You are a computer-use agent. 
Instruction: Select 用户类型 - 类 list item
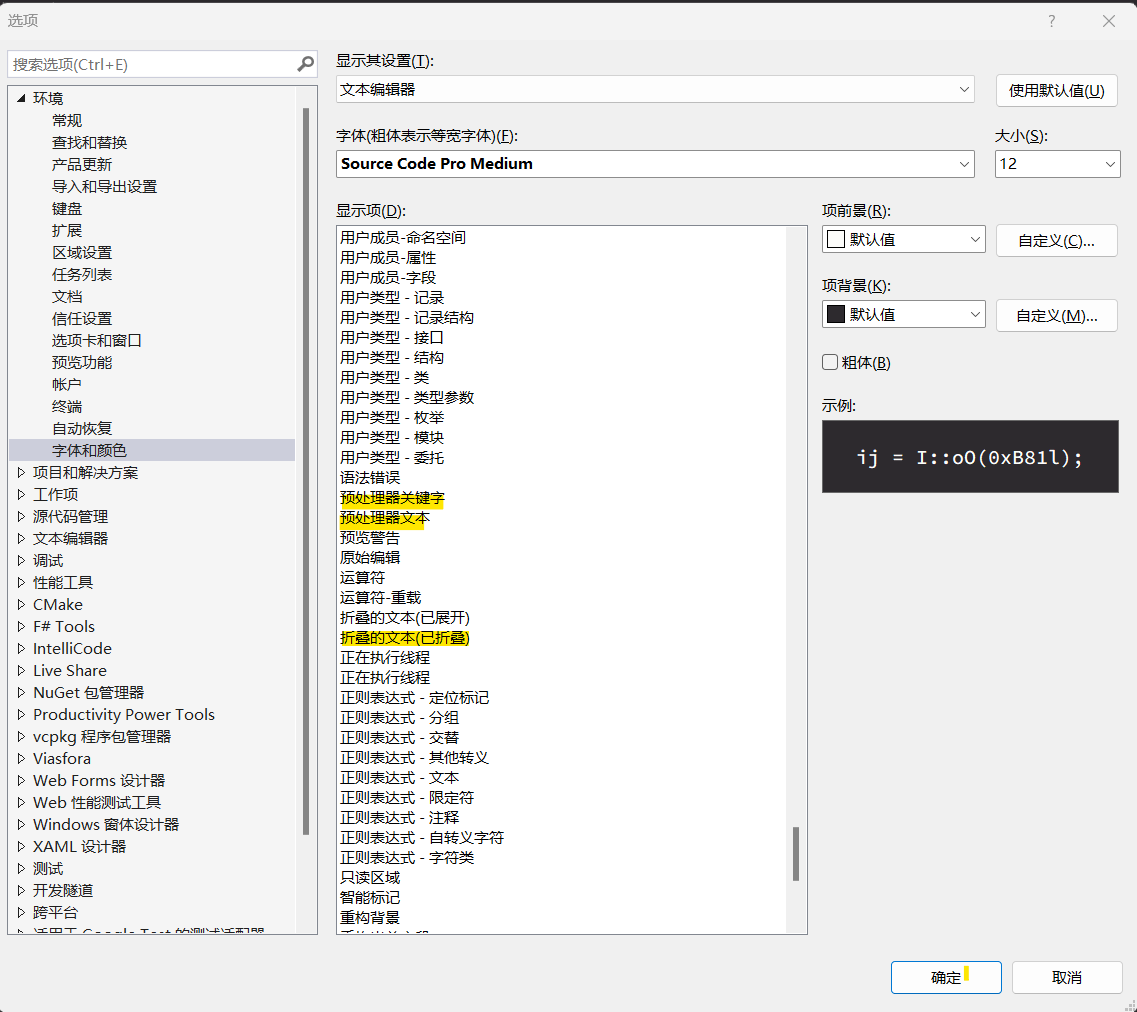click(384, 378)
